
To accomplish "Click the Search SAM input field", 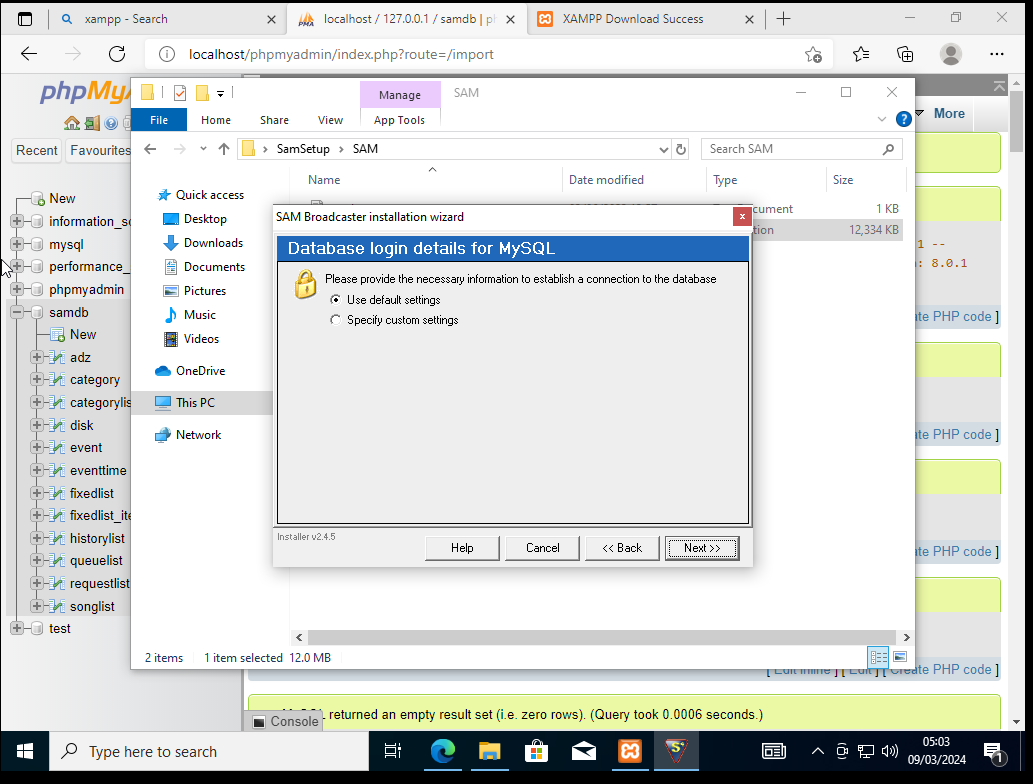I will [x=790, y=149].
